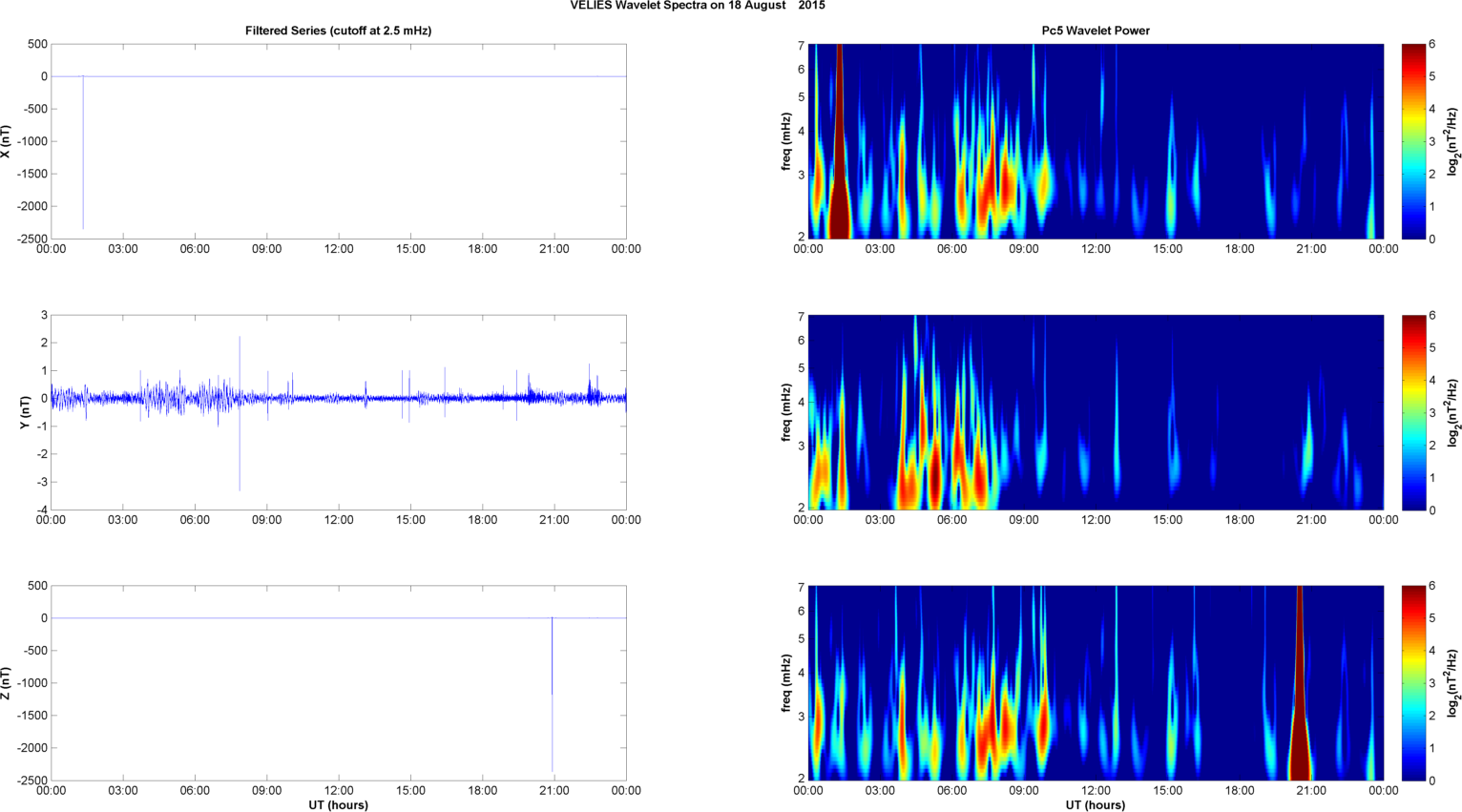Screen dimensions: 1462x812
Task: Click the 'Y (nT)' axis label
Action: point(26,412)
